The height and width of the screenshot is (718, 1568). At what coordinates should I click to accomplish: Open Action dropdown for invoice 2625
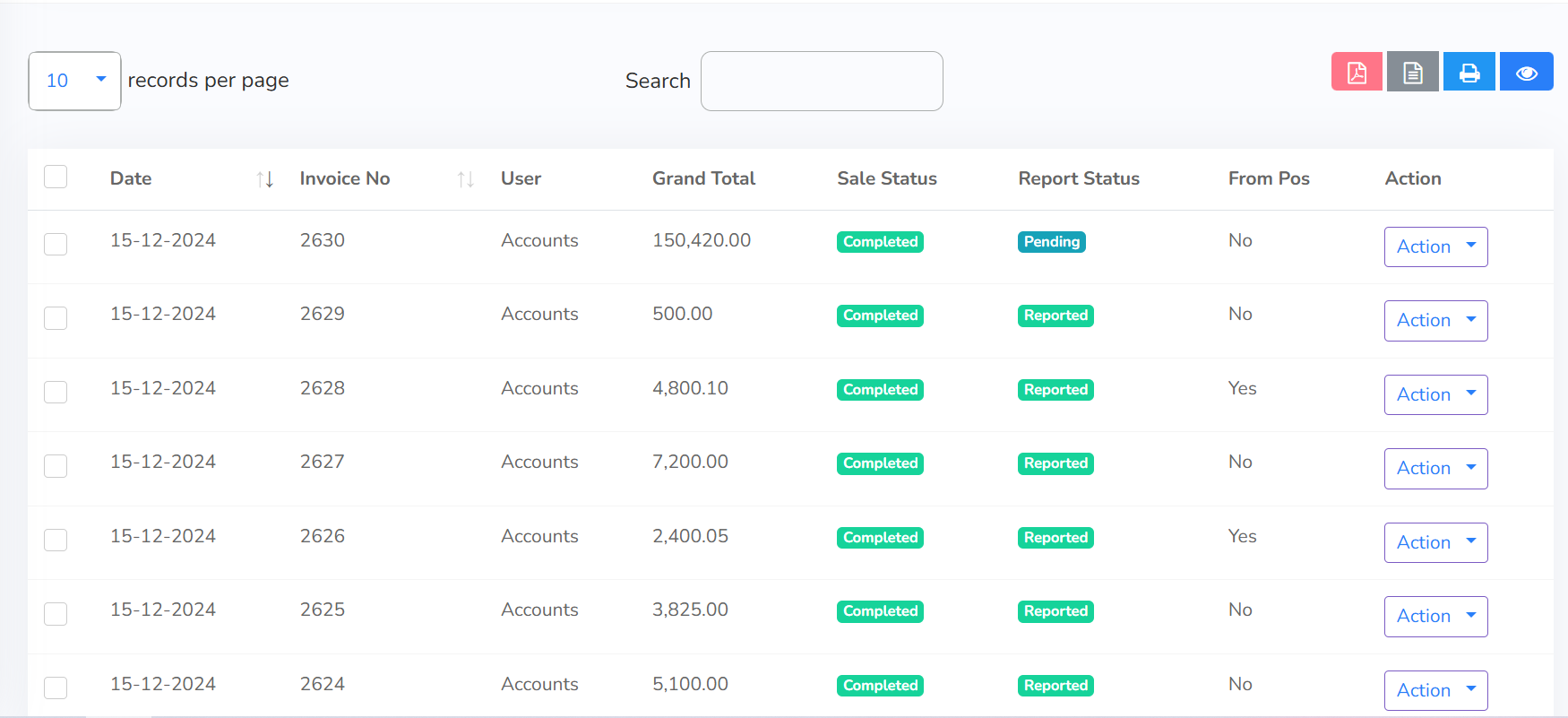point(1435,617)
